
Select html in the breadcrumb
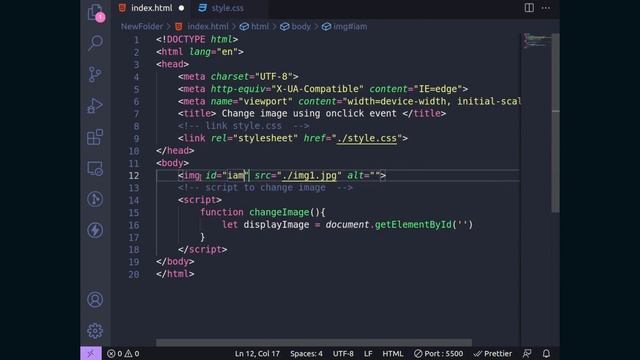260,27
